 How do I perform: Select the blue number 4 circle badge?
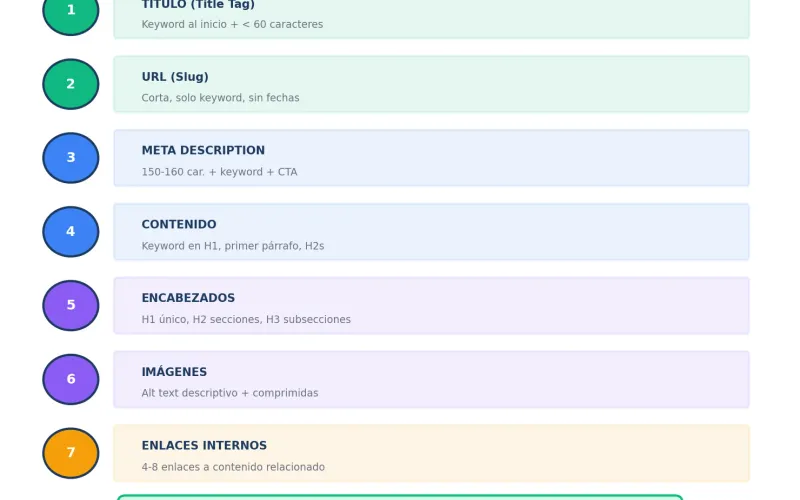point(71,232)
